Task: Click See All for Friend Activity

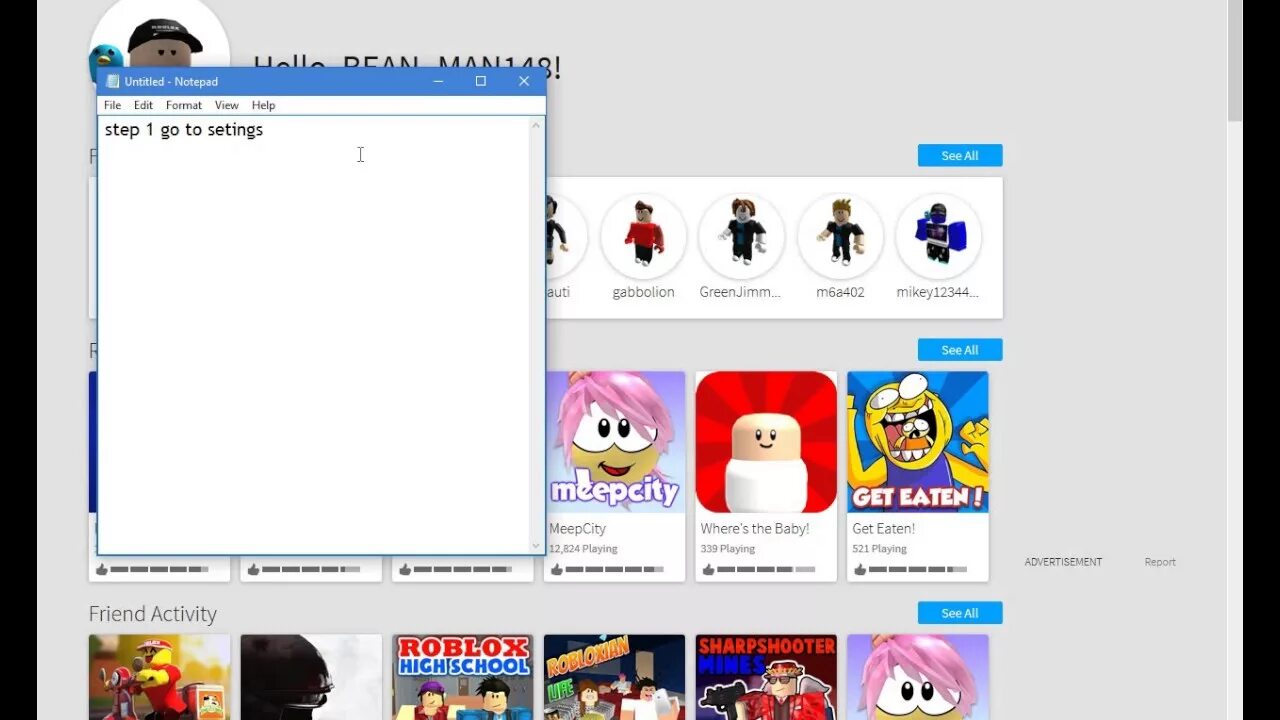Action: pyautogui.click(x=960, y=613)
